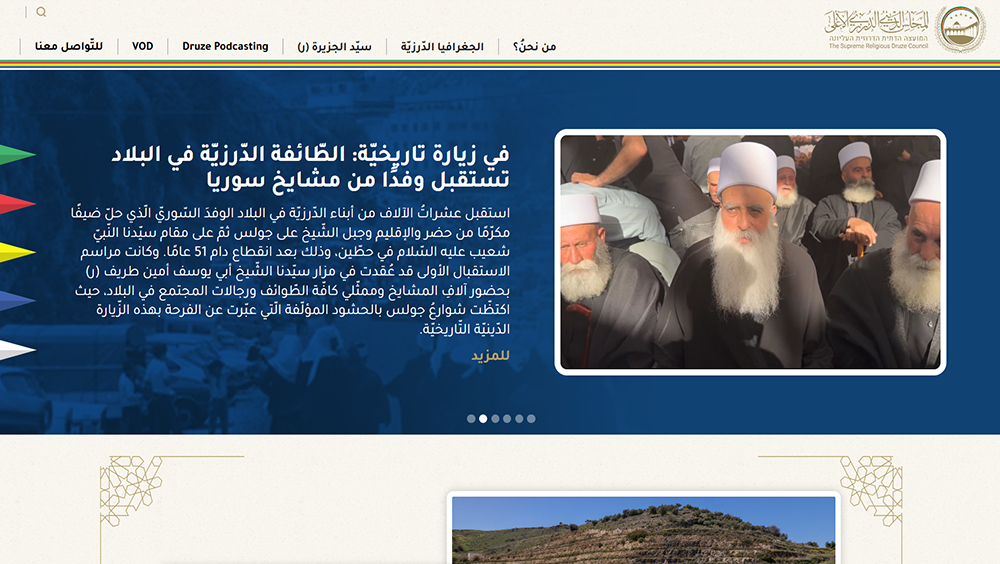Image resolution: width=1000 pixels, height=564 pixels.
Task: Expand the من نحن؟ menu
Action: [x=534, y=47]
